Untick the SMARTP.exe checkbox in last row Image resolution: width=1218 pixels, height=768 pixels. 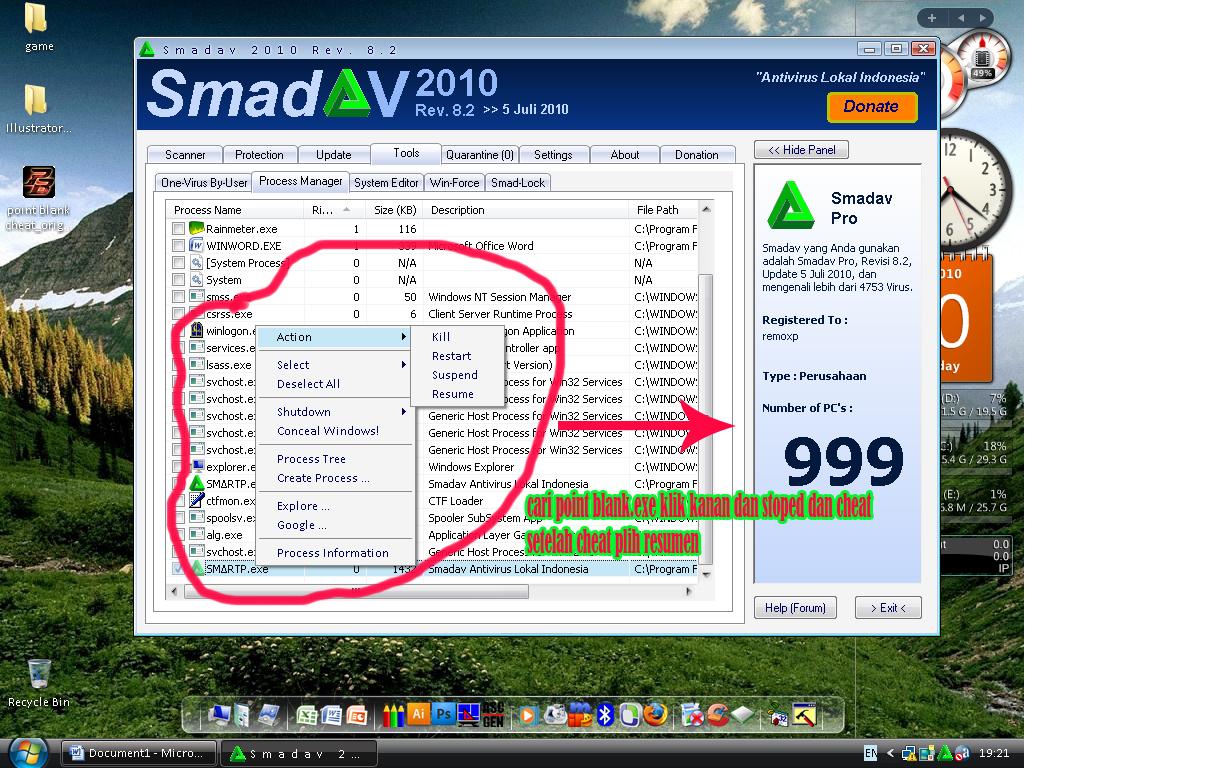pyautogui.click(x=178, y=569)
